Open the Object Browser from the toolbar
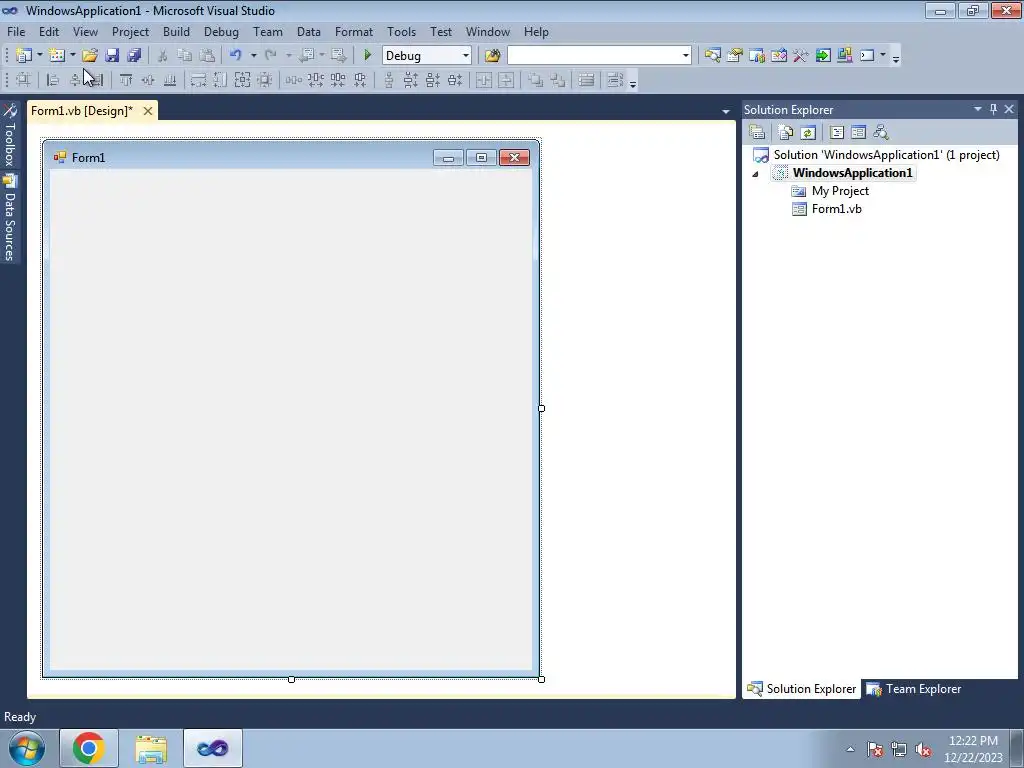 tap(778, 56)
